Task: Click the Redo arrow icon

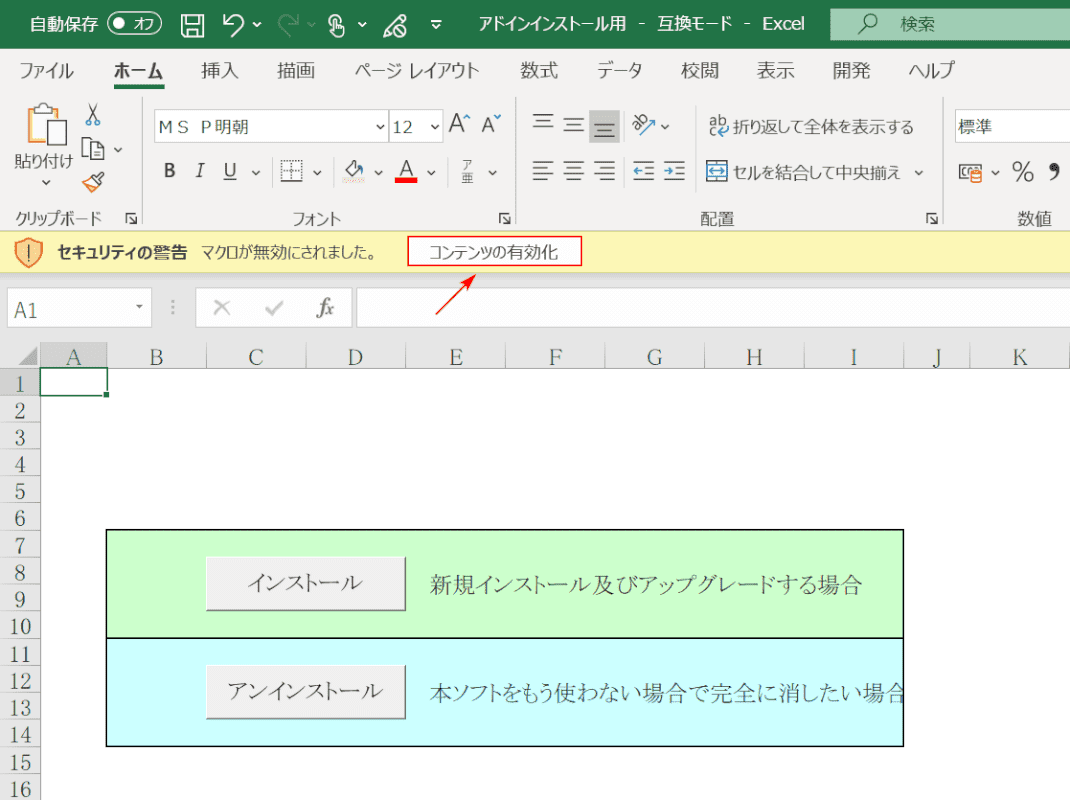Action: coord(288,25)
